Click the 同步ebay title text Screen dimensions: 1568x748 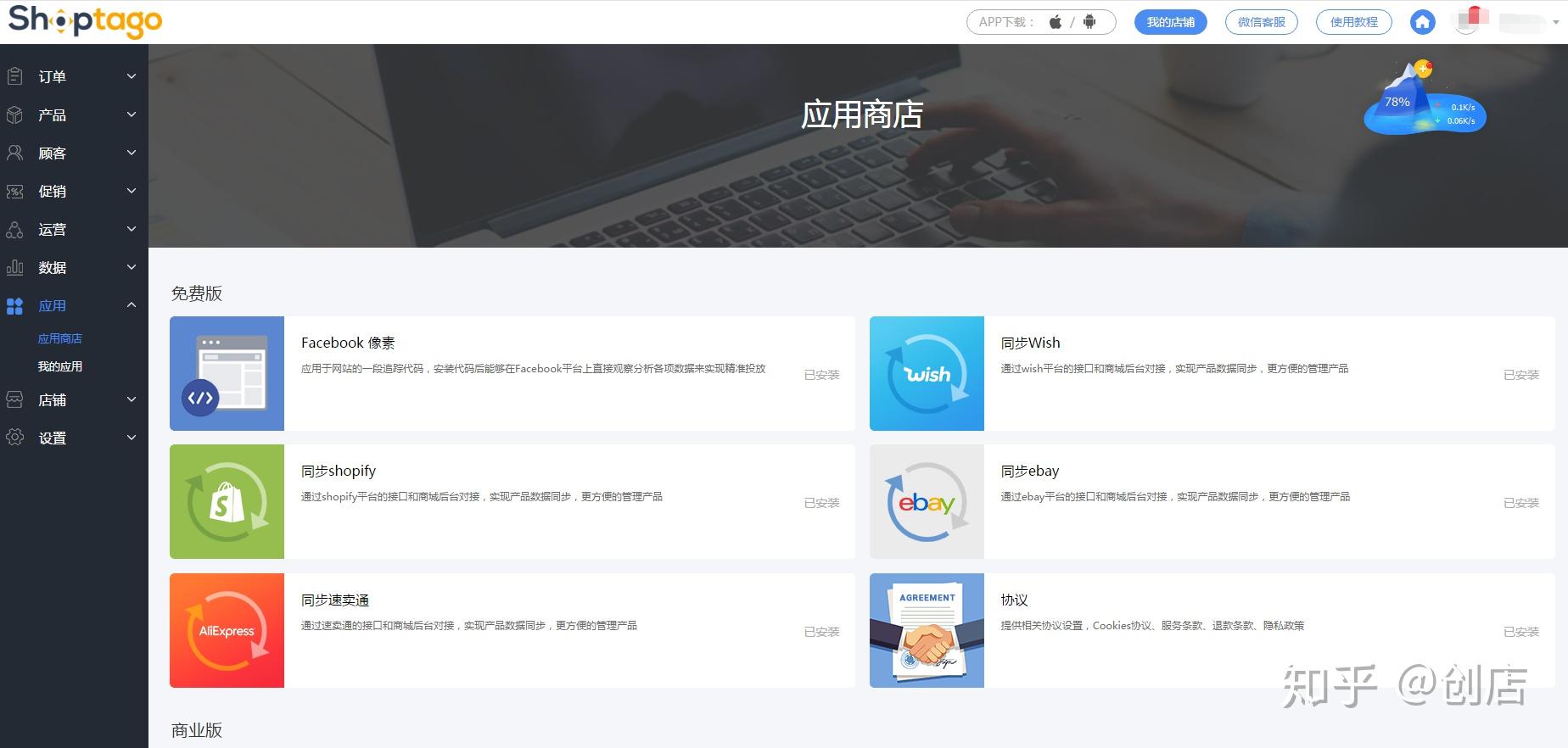click(x=1030, y=471)
